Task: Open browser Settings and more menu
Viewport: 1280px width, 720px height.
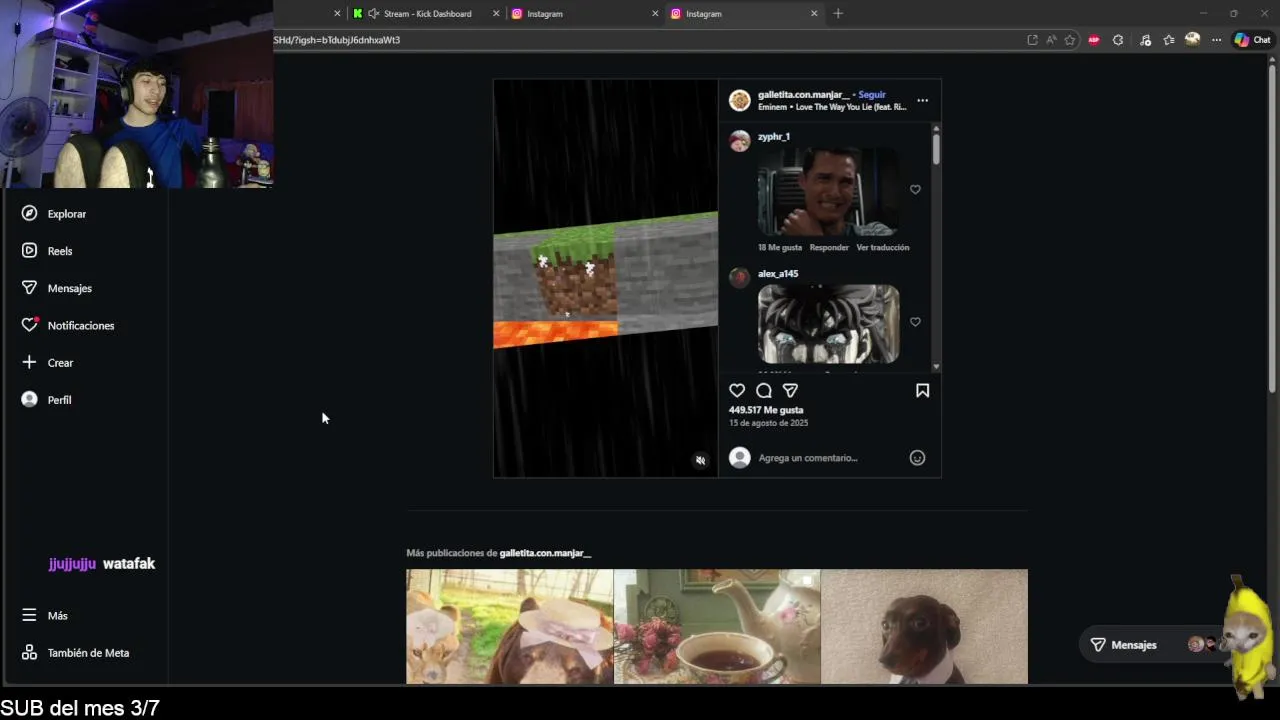Action: [1216, 40]
